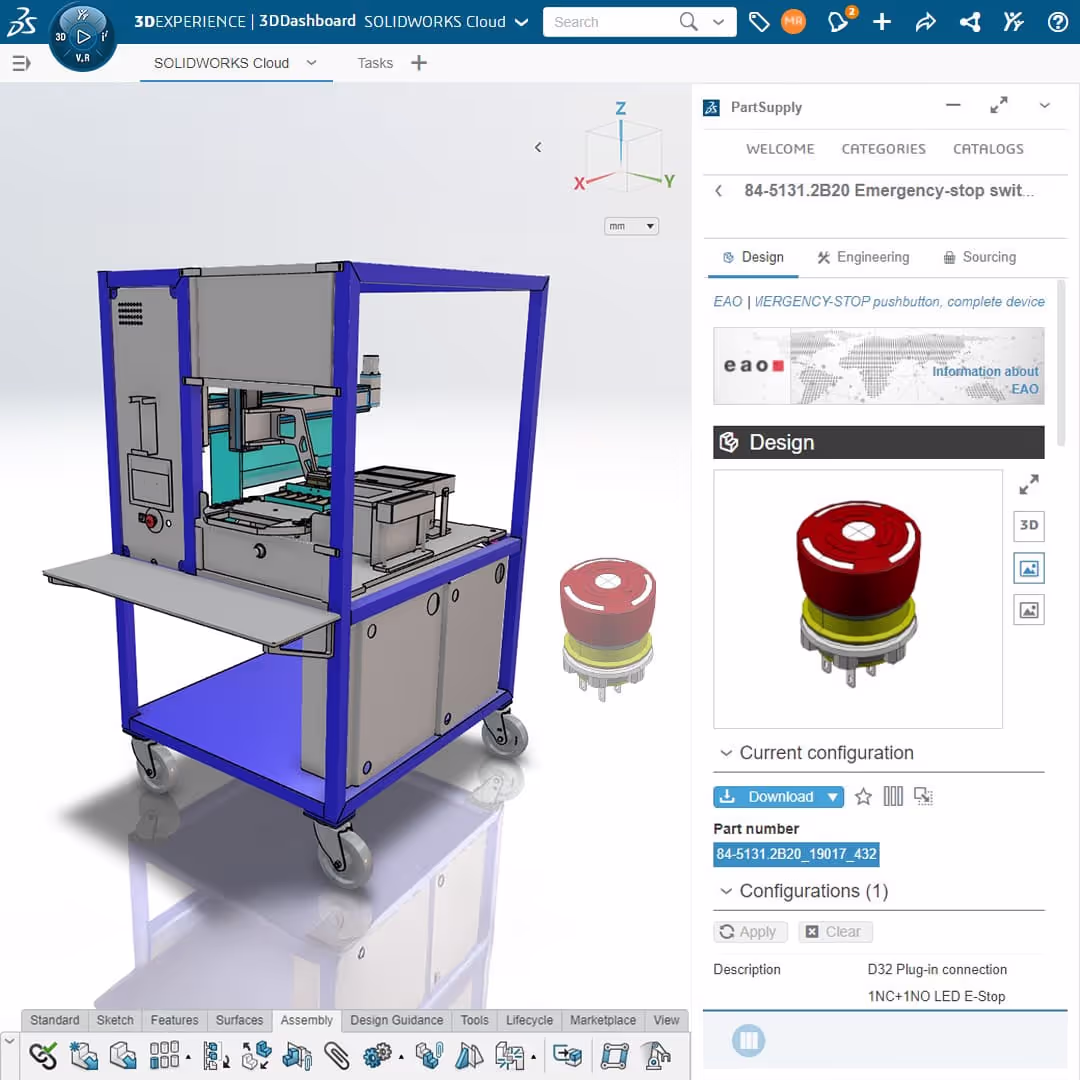Collapse the Current configuration section
The image size is (1080, 1080).
[725, 754]
